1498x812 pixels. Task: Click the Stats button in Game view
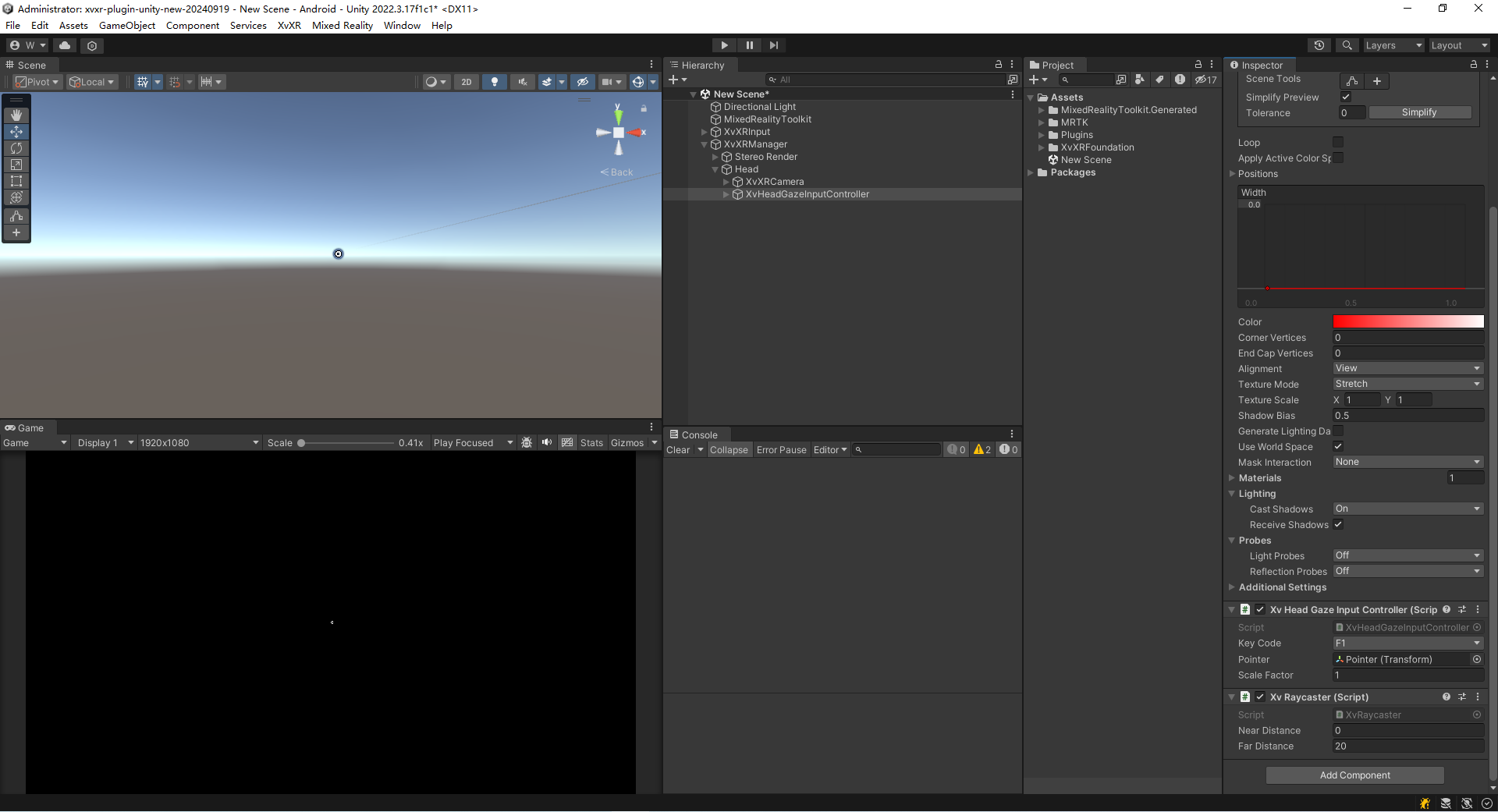coord(591,442)
